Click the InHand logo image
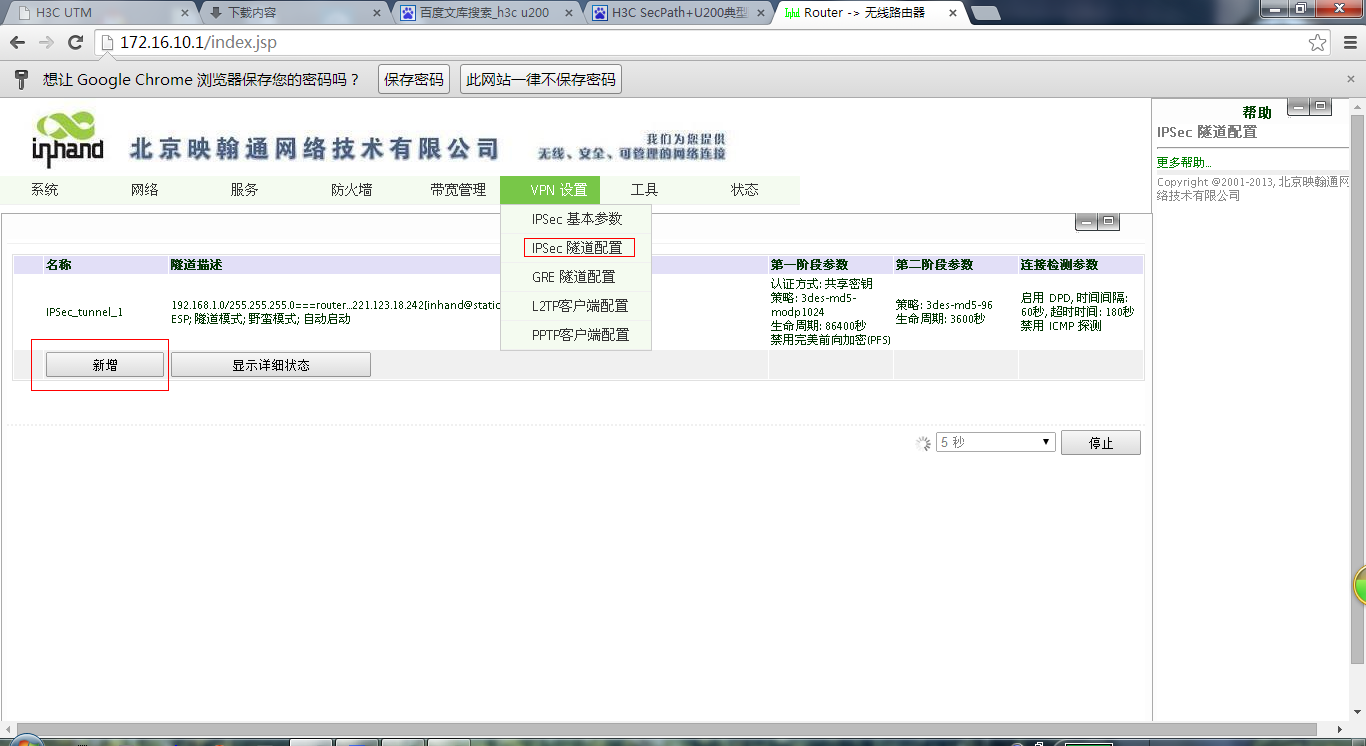The width and height of the screenshot is (1366, 746). [x=67, y=140]
